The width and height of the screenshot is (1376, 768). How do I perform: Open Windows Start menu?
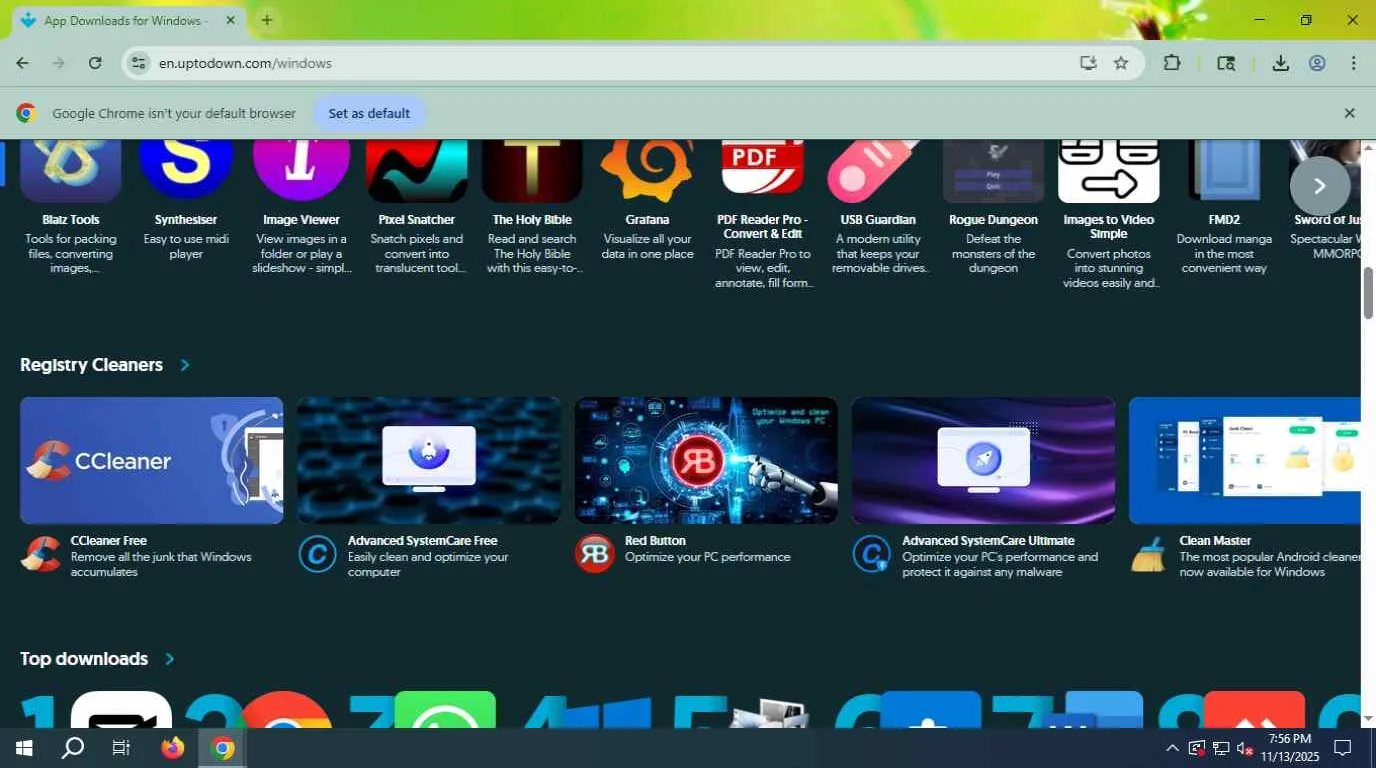click(x=24, y=748)
